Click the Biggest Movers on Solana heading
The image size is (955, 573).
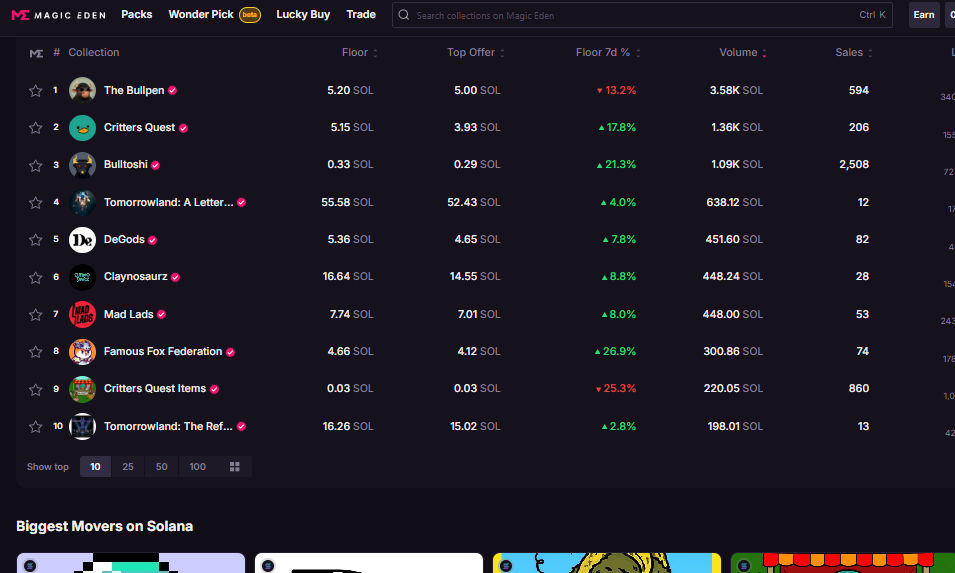tap(104, 527)
